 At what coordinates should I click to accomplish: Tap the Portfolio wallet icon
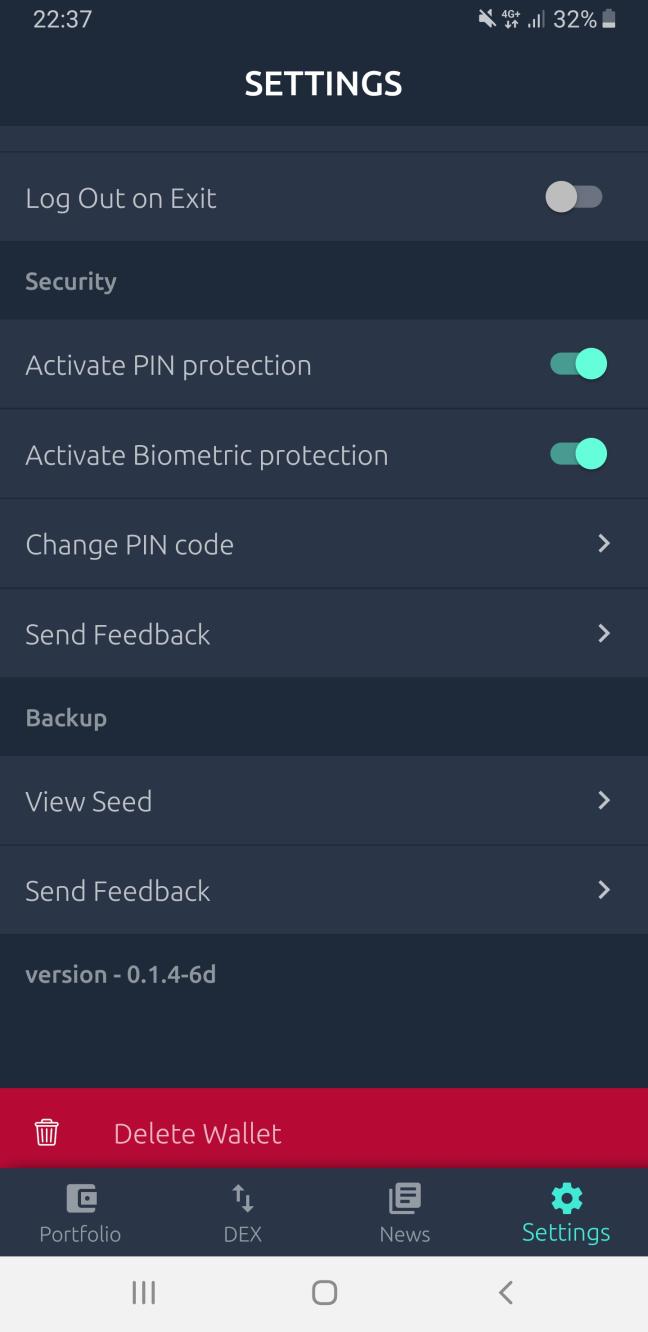coord(80,1197)
